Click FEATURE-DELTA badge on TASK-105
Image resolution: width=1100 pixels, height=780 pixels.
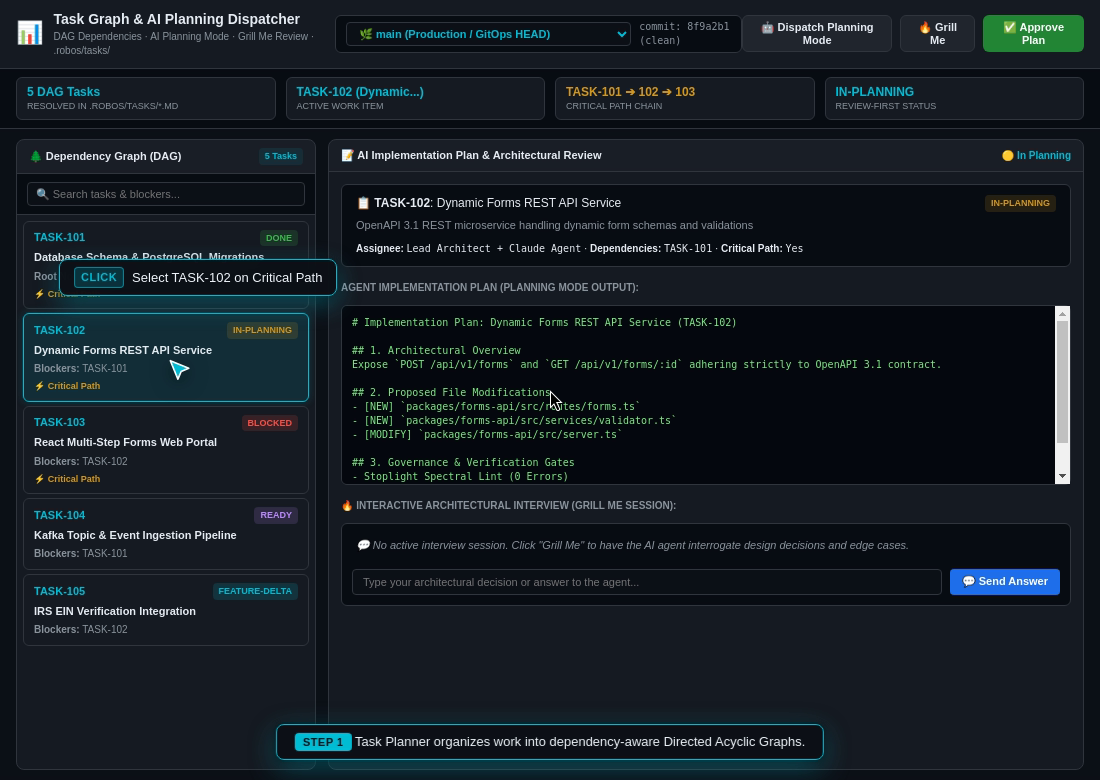click(x=255, y=591)
